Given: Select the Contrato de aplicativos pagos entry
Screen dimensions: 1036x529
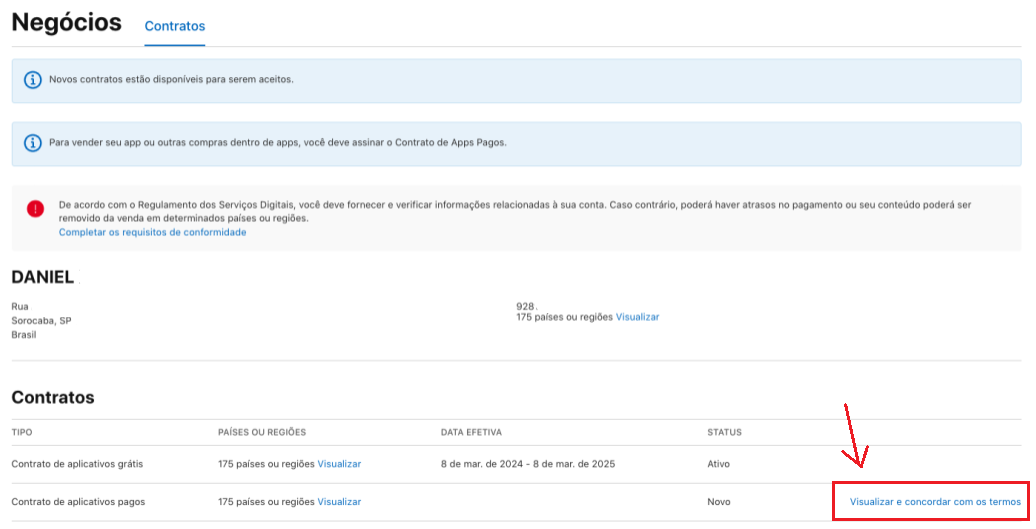Looking at the screenshot, I should [x=78, y=501].
